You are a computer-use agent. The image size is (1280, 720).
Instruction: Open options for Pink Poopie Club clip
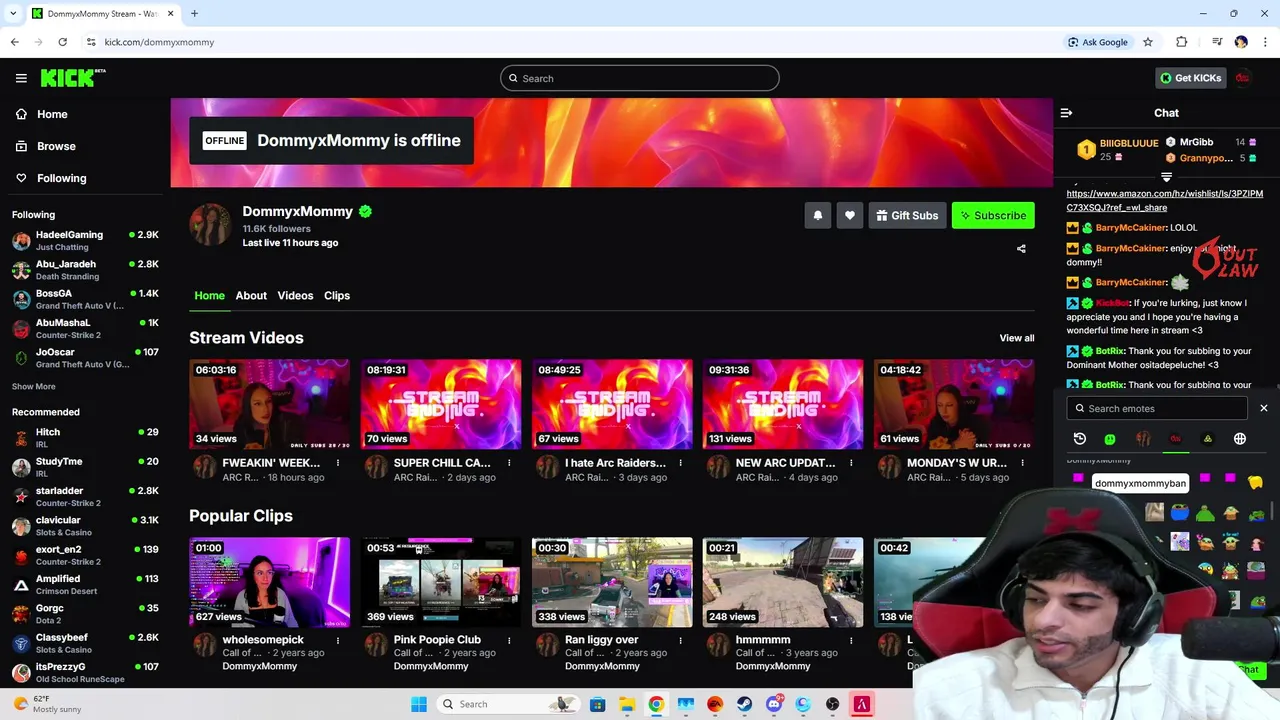pos(509,640)
